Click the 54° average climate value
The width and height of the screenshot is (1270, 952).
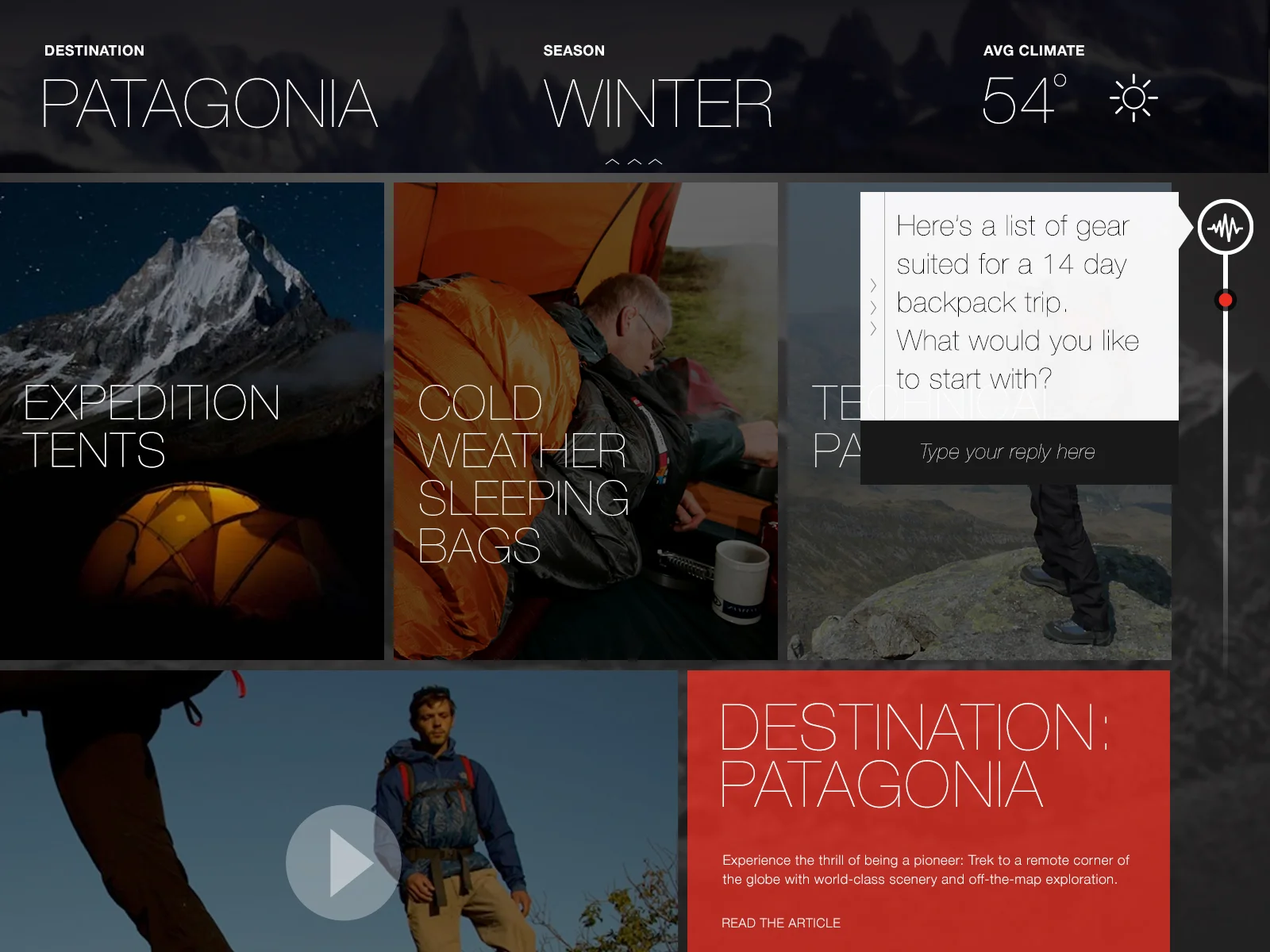(x=1024, y=99)
